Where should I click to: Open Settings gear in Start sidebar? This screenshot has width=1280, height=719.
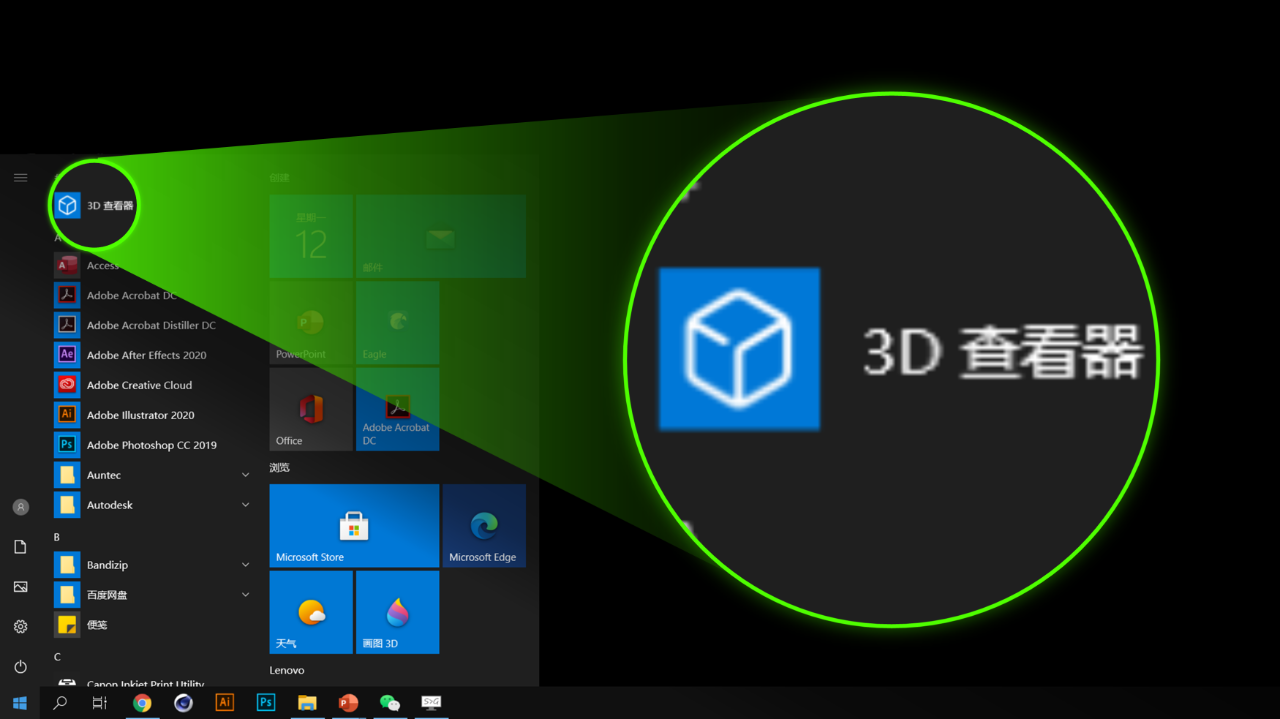(x=20, y=627)
